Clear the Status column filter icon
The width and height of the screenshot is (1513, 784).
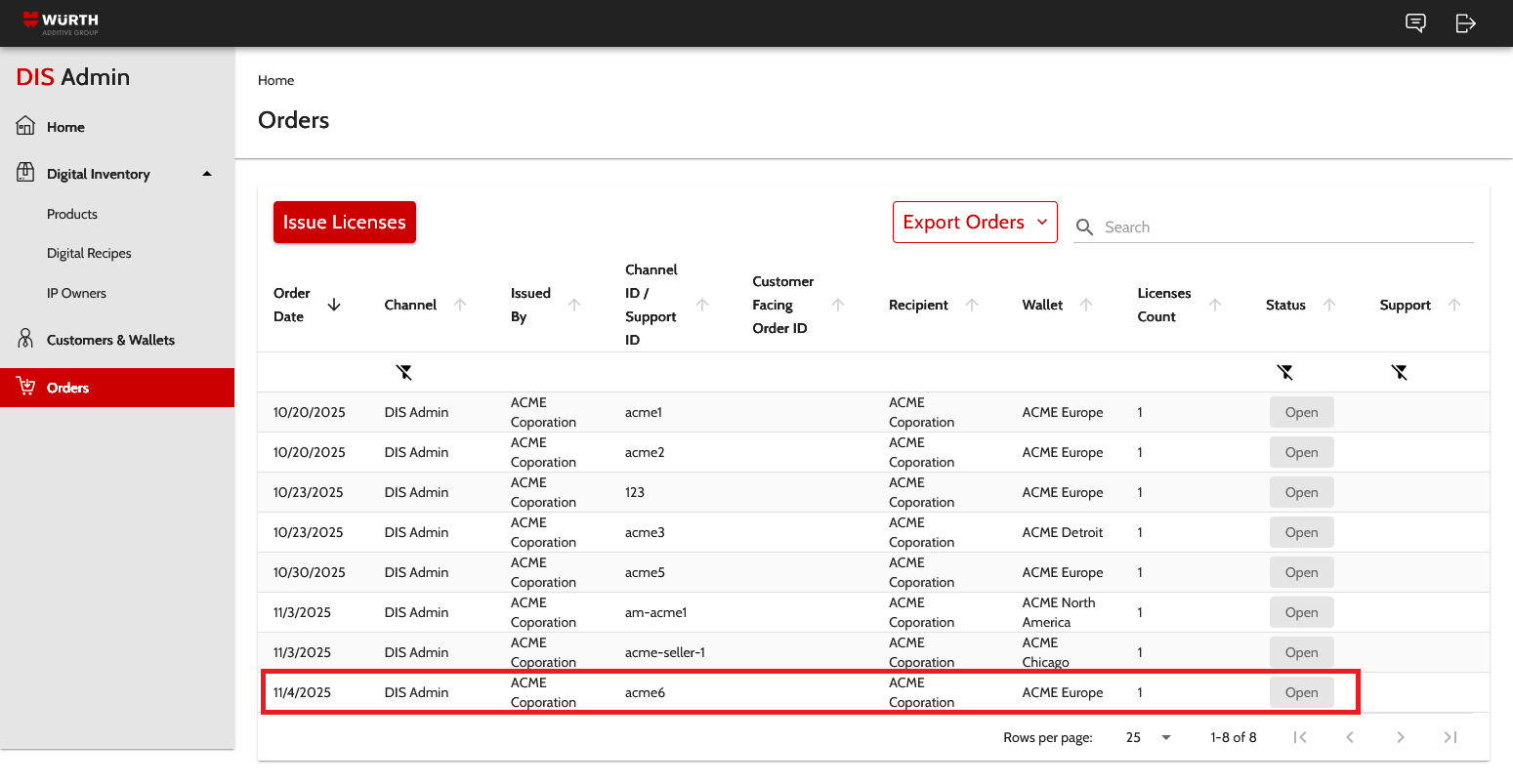tap(1285, 372)
